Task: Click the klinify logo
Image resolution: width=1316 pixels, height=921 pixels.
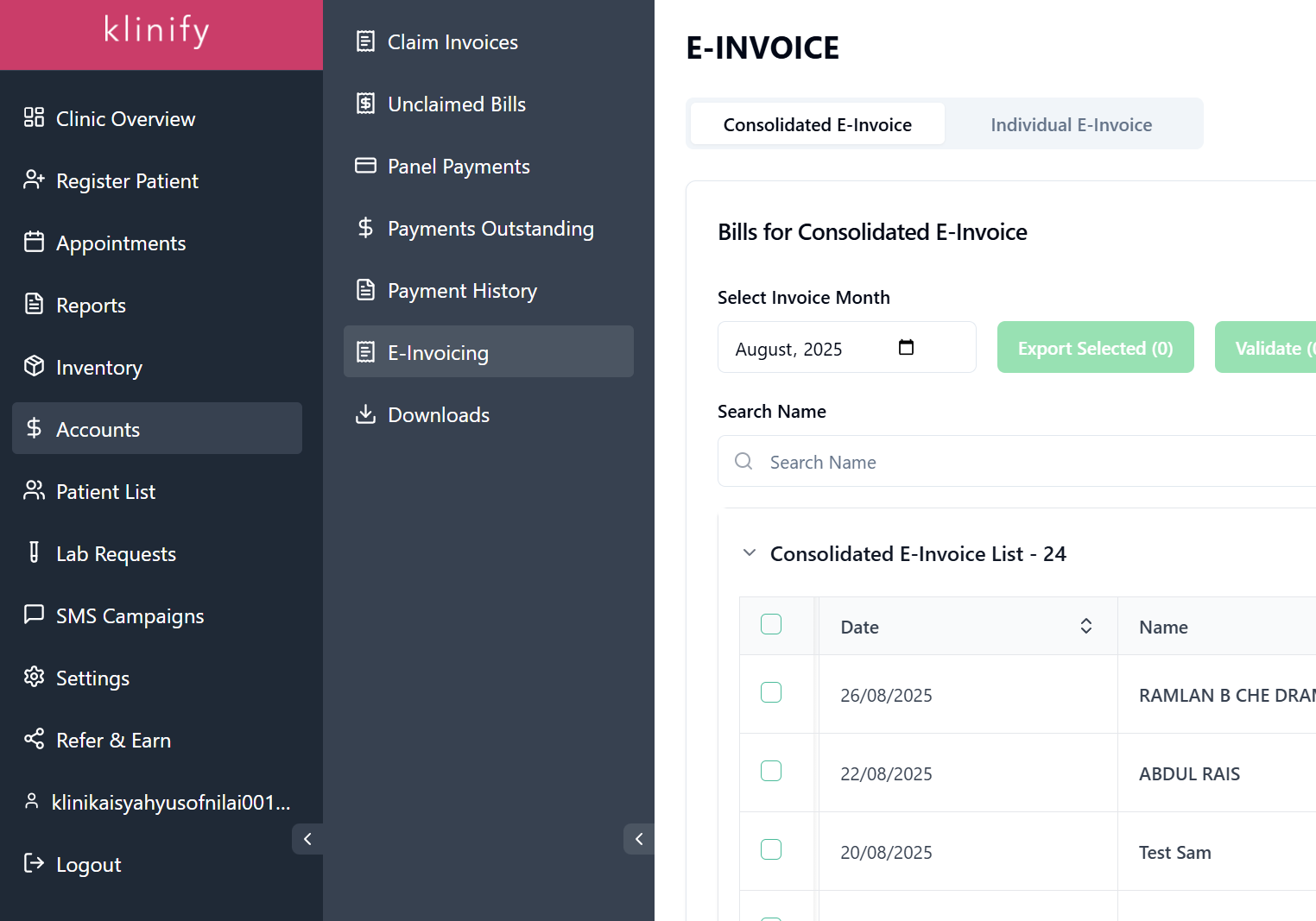Action: (x=156, y=31)
